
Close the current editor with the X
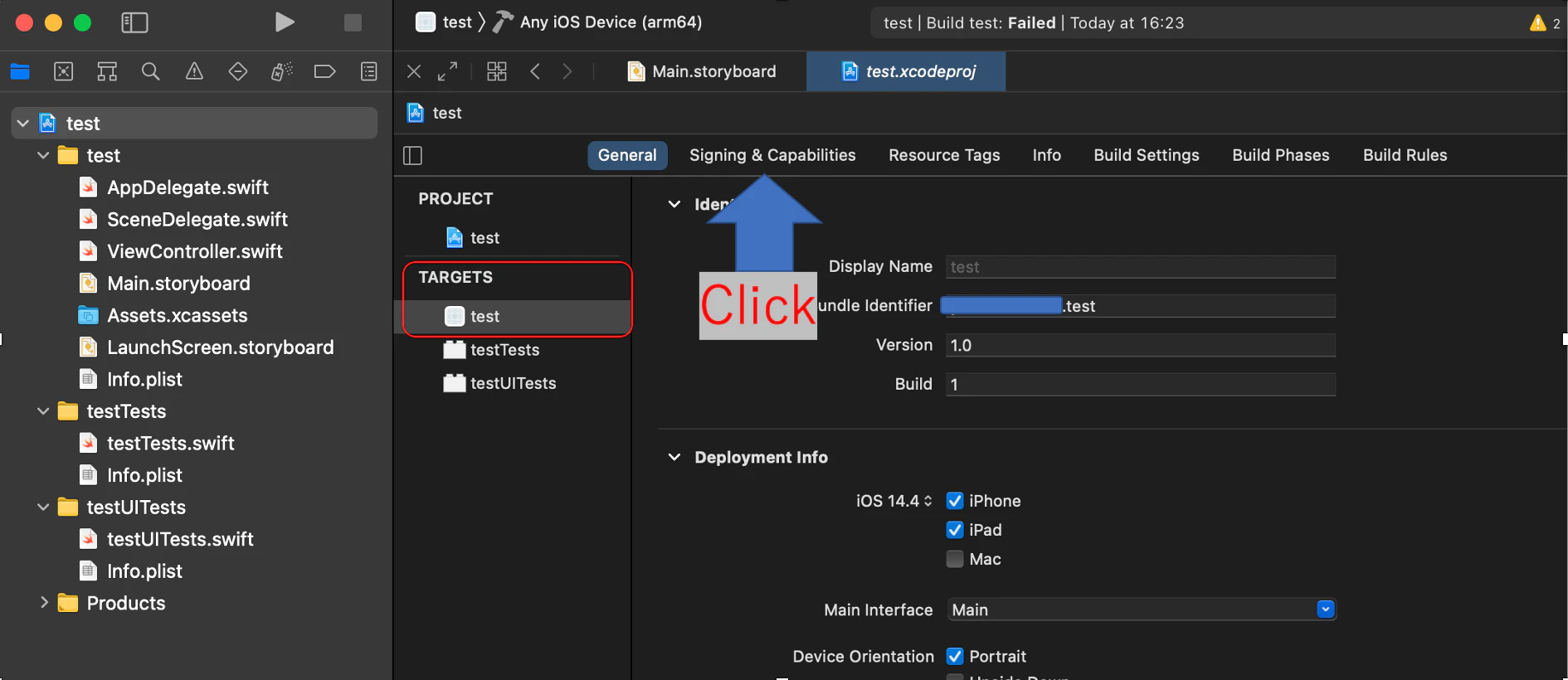click(x=414, y=71)
